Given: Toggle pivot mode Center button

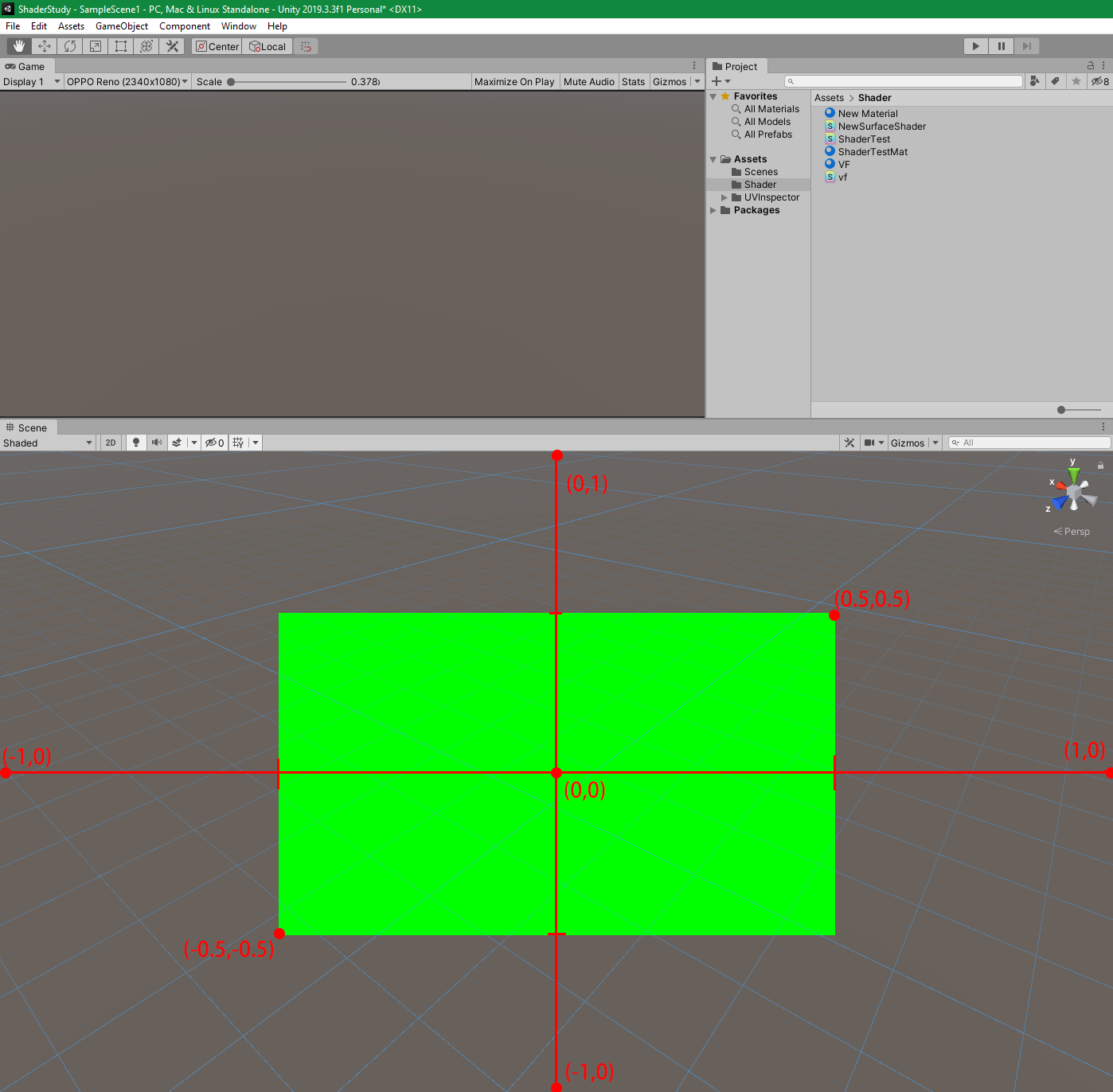Looking at the screenshot, I should coord(217,46).
